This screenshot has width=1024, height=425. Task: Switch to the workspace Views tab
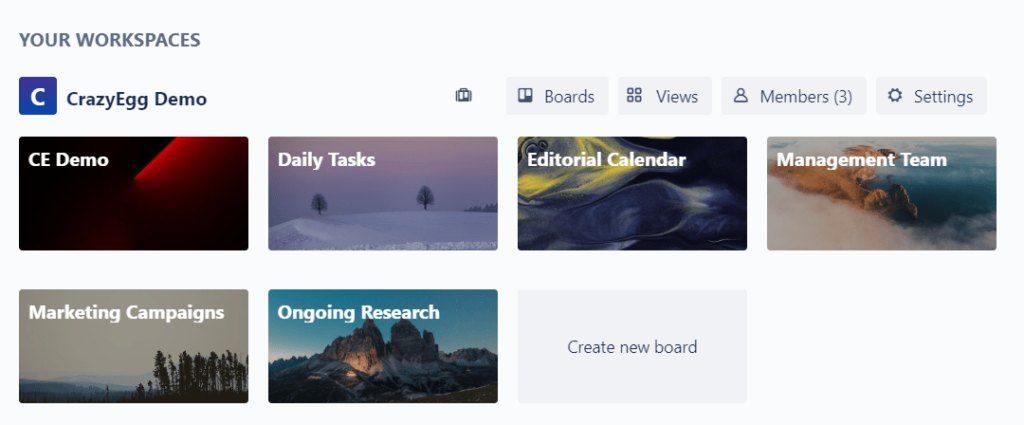coord(665,96)
